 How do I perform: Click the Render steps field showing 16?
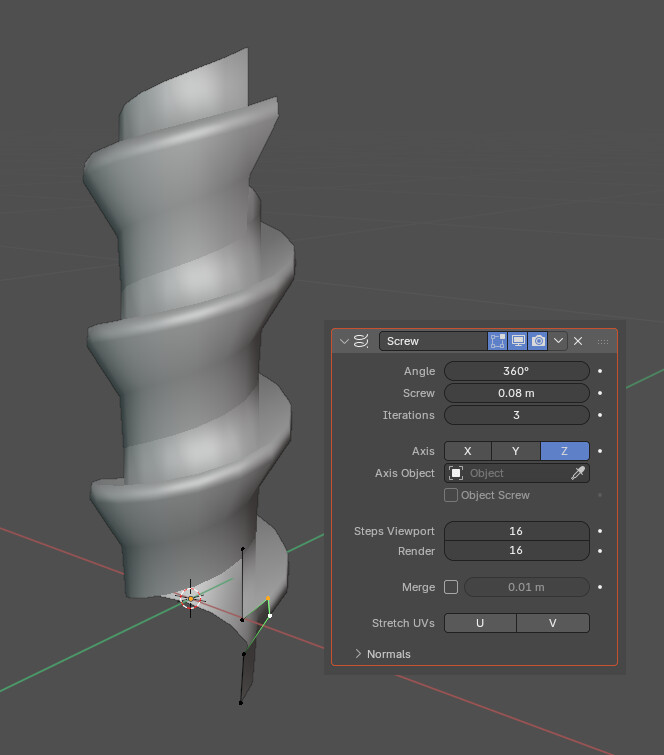pos(517,551)
